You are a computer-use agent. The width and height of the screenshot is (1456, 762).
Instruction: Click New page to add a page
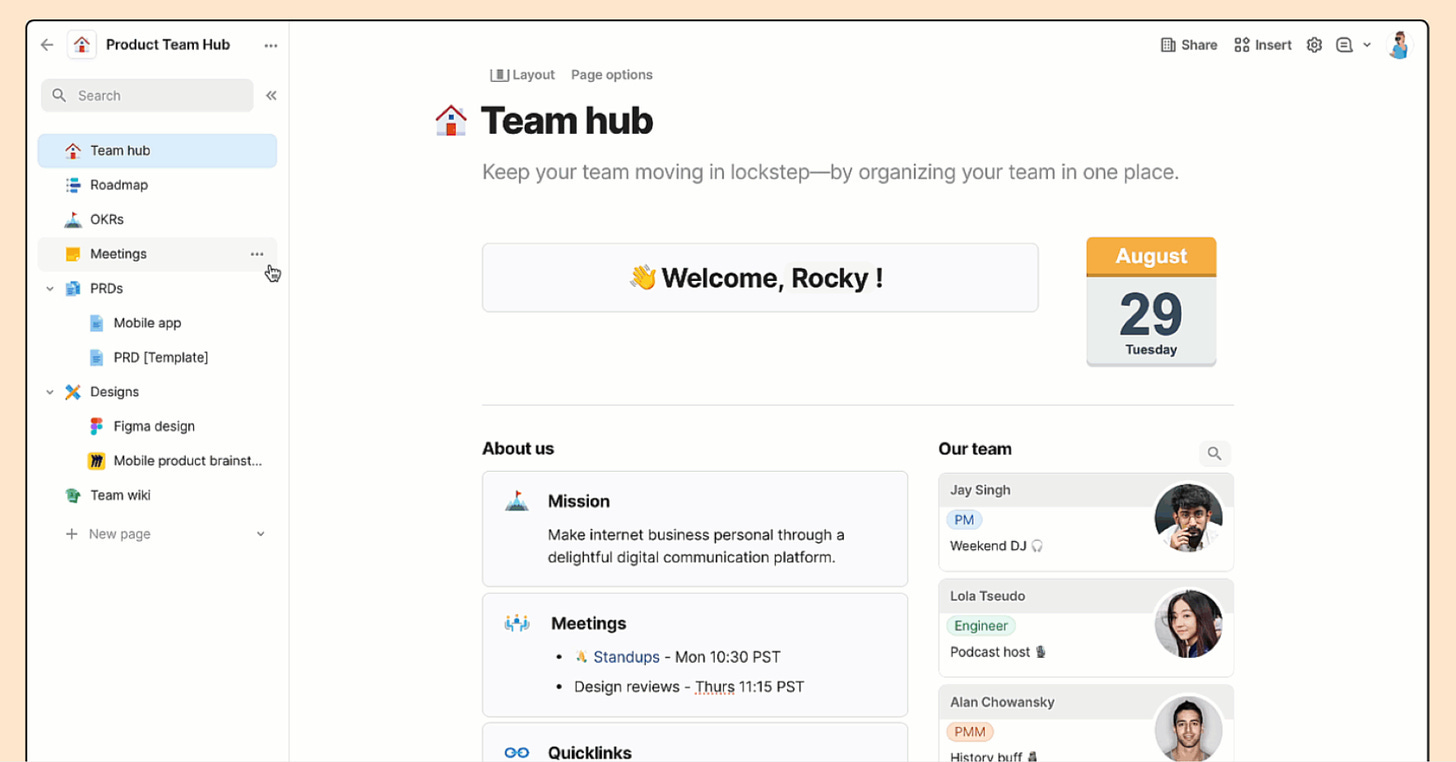(108, 534)
